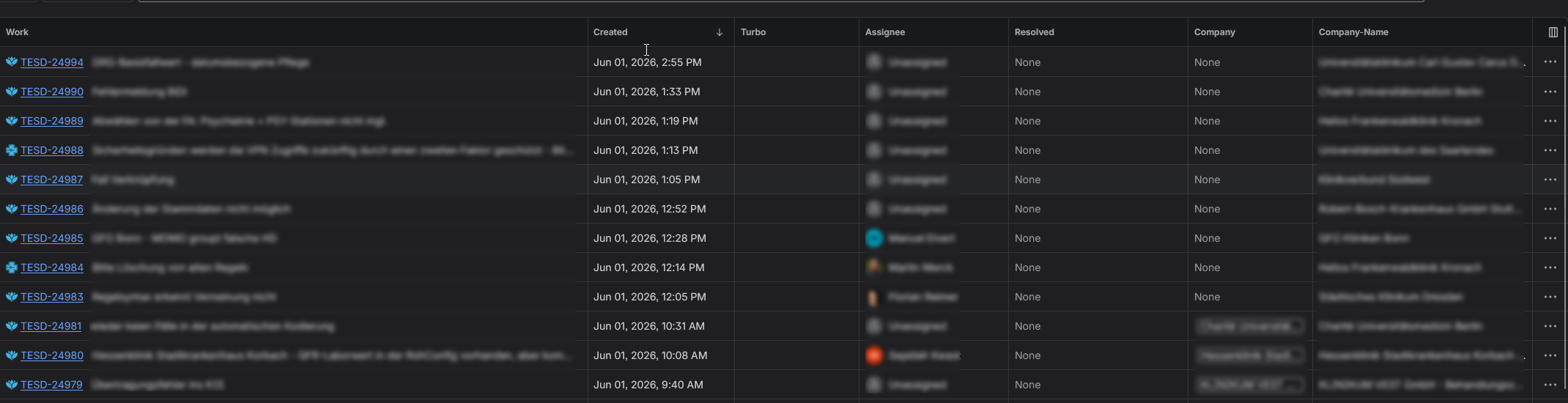1568x403 pixels.
Task: Click Company tag in TESD-24979 row
Action: click(1250, 385)
